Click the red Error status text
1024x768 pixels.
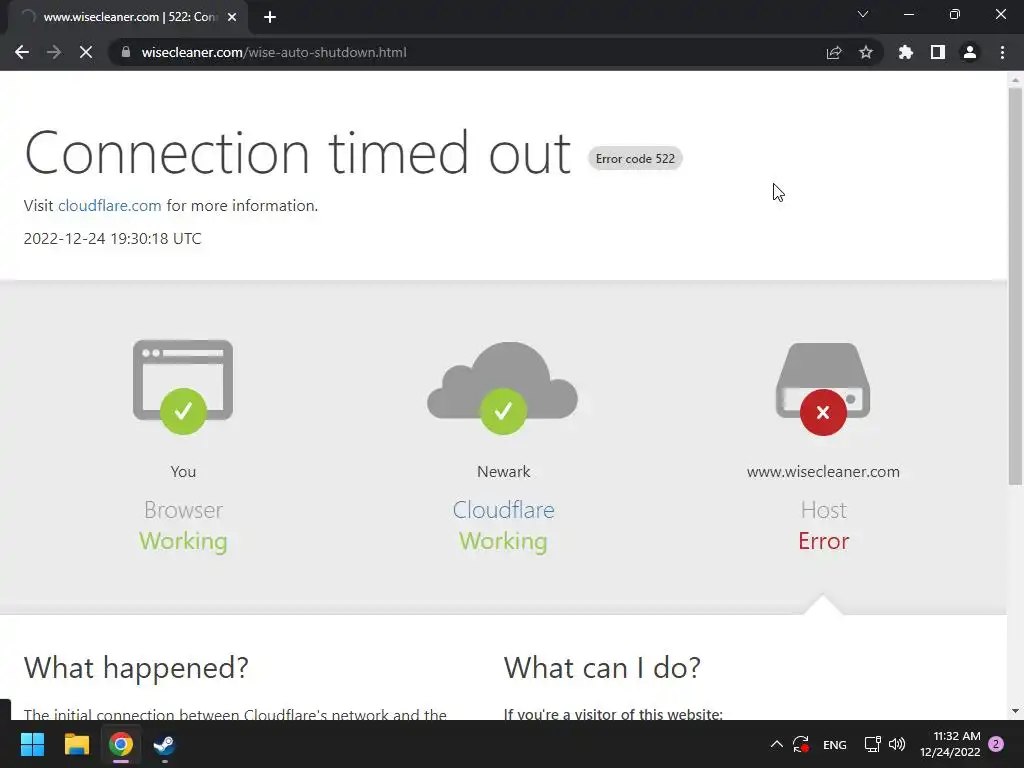tap(824, 541)
